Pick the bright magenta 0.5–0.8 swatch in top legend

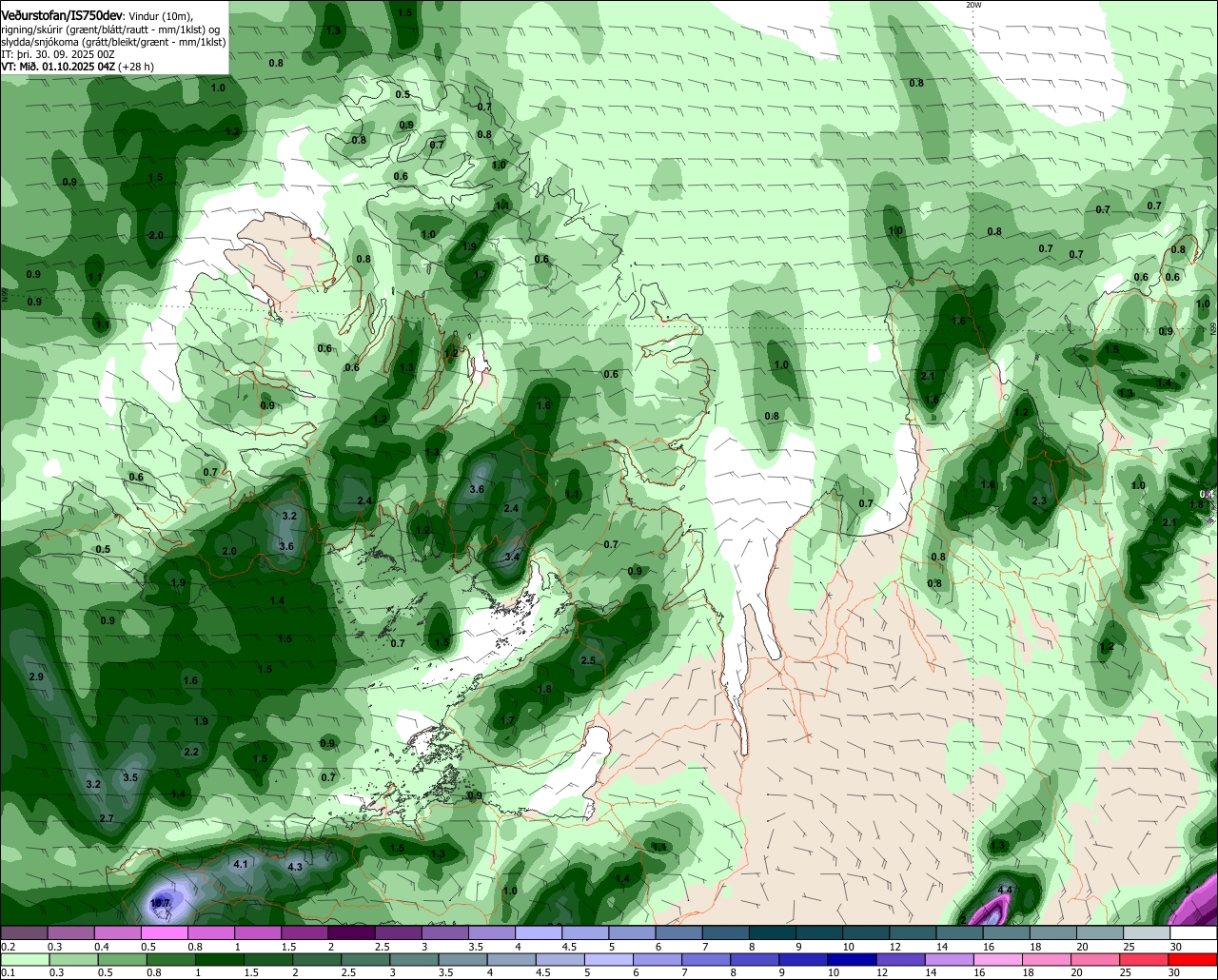click(164, 932)
